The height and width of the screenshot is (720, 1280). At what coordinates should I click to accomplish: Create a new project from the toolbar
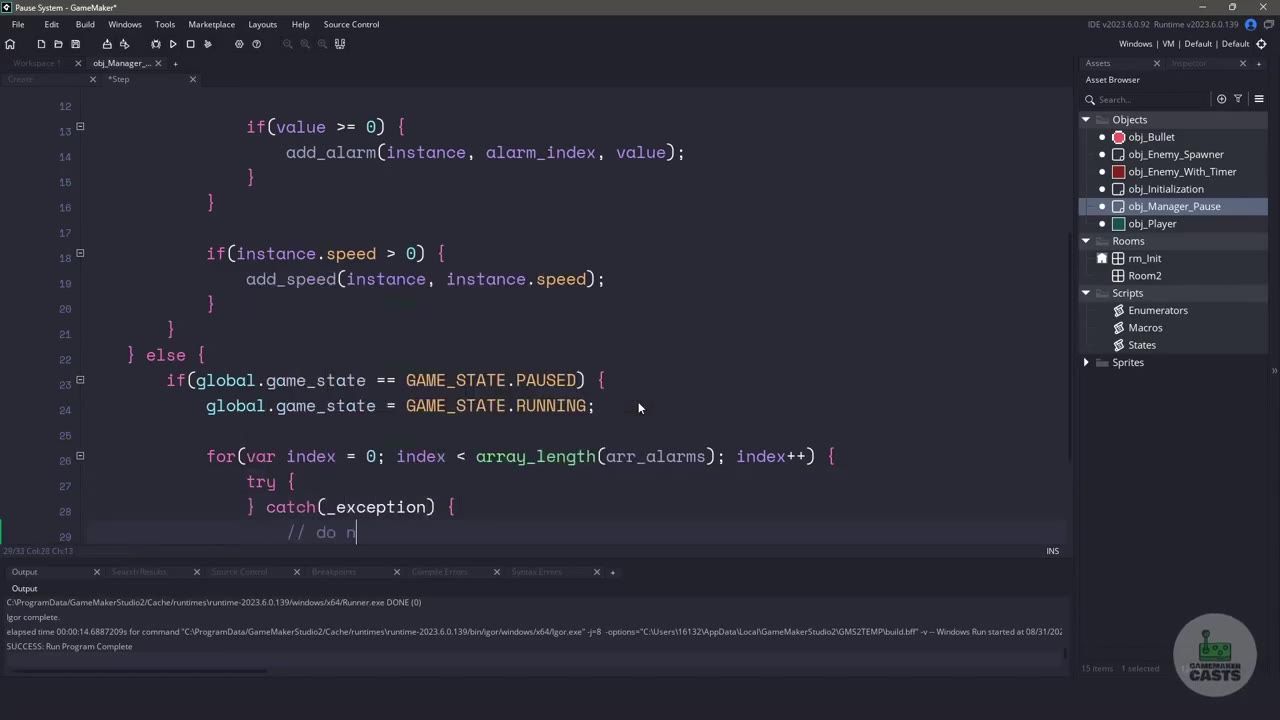tap(41, 44)
